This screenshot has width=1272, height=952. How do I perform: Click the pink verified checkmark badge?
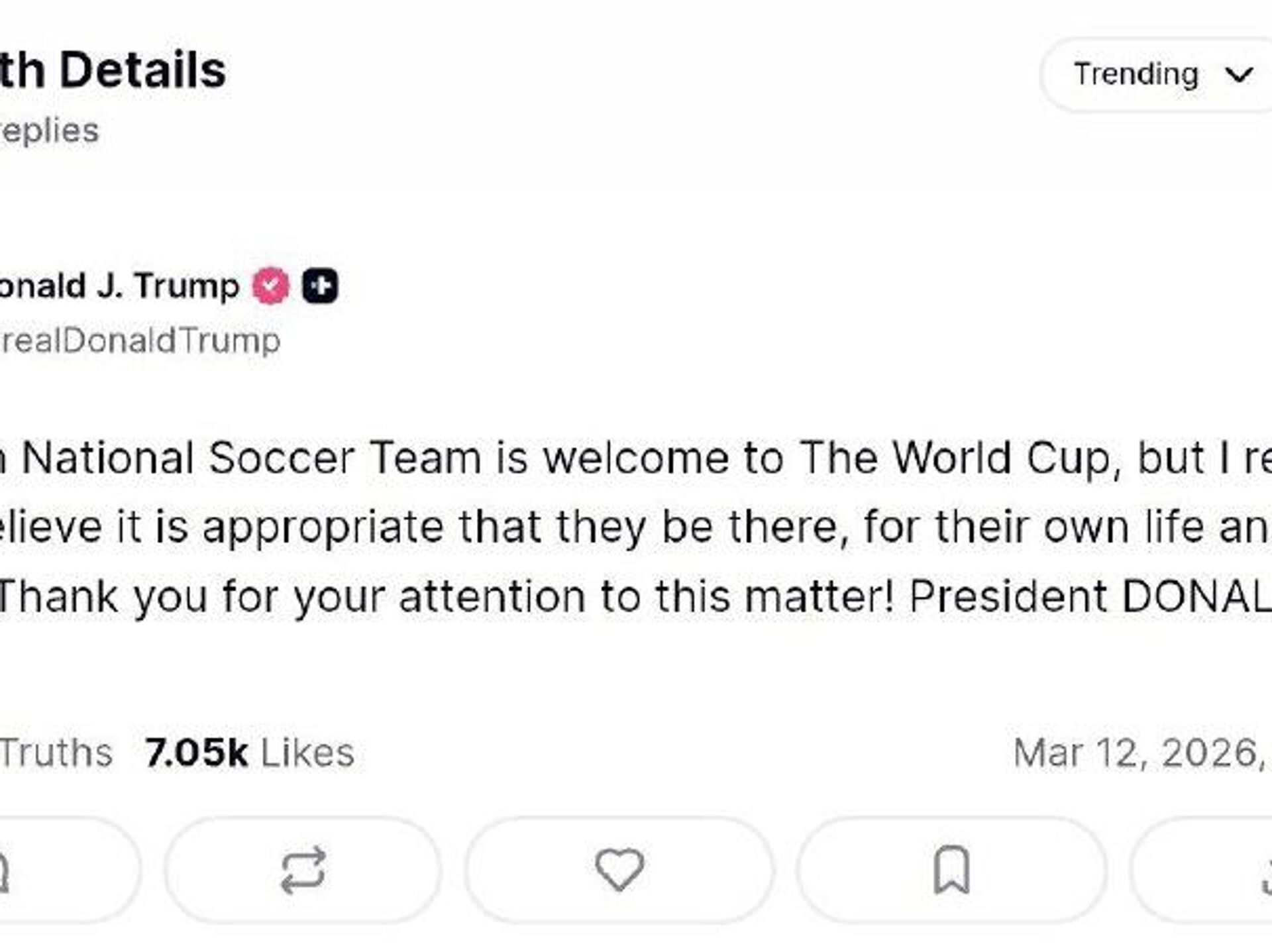(271, 286)
